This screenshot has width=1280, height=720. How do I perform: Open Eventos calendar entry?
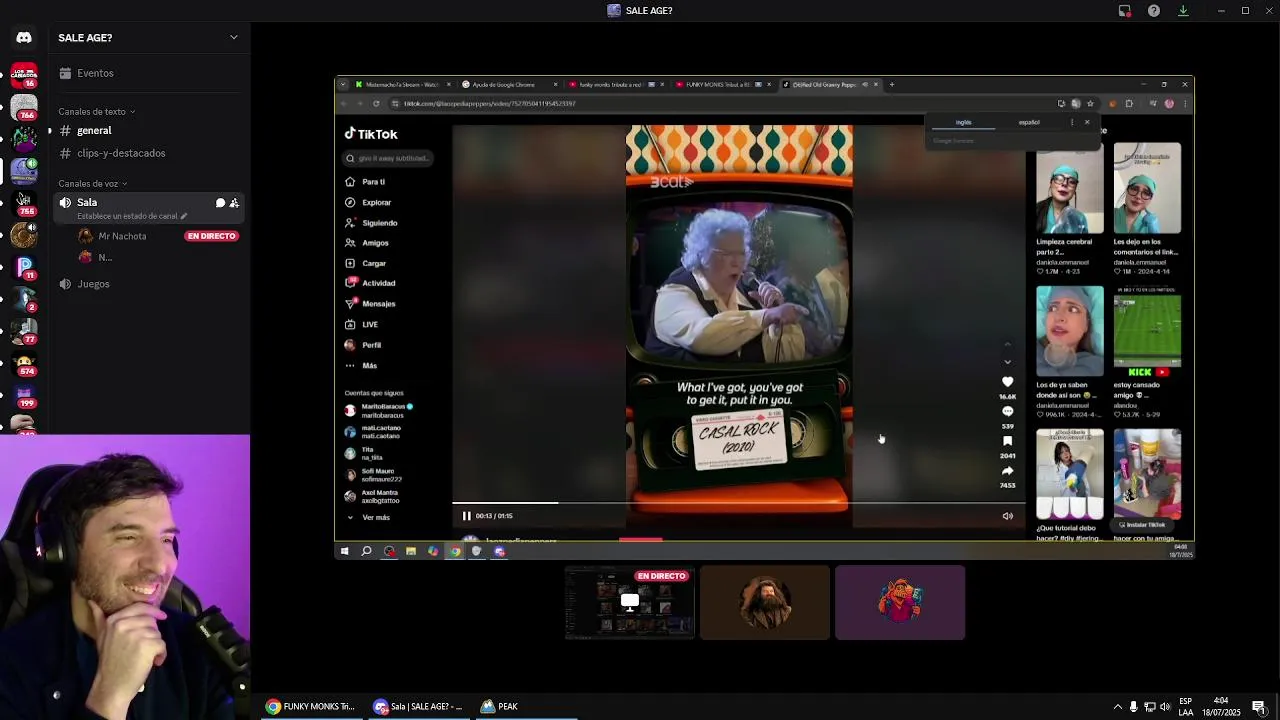(x=87, y=73)
